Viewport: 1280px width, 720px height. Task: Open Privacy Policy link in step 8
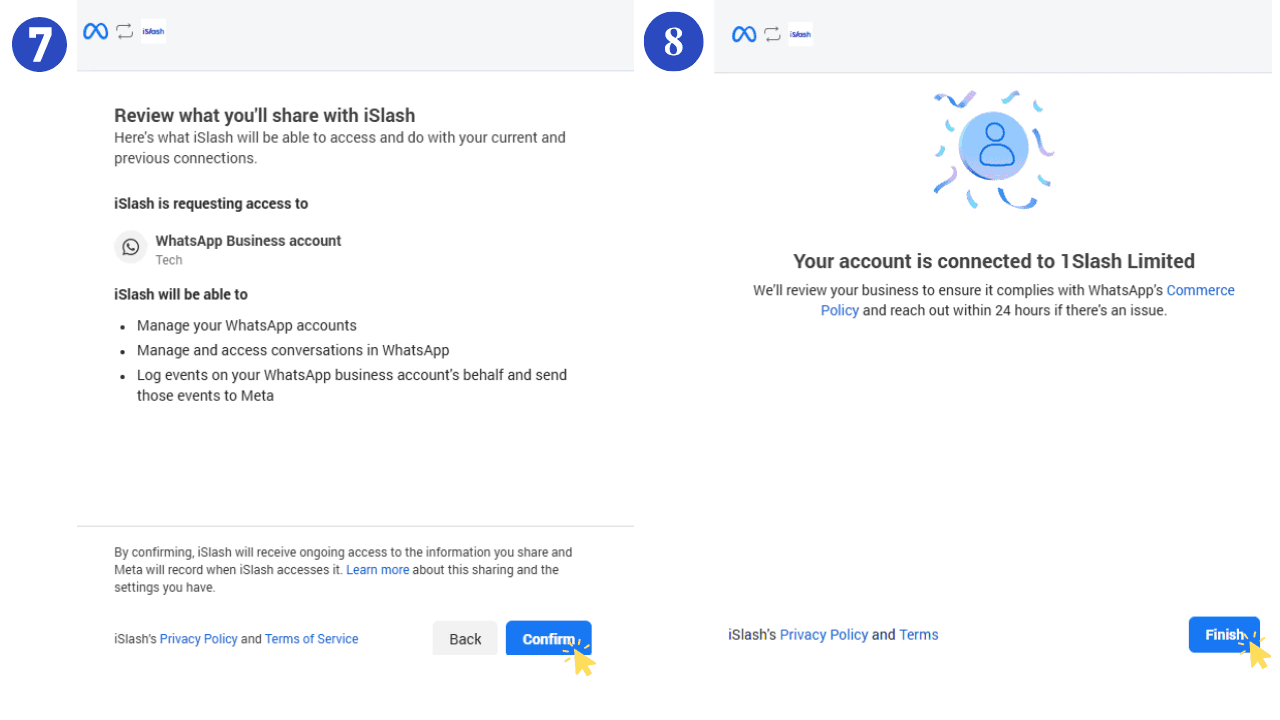click(x=824, y=634)
